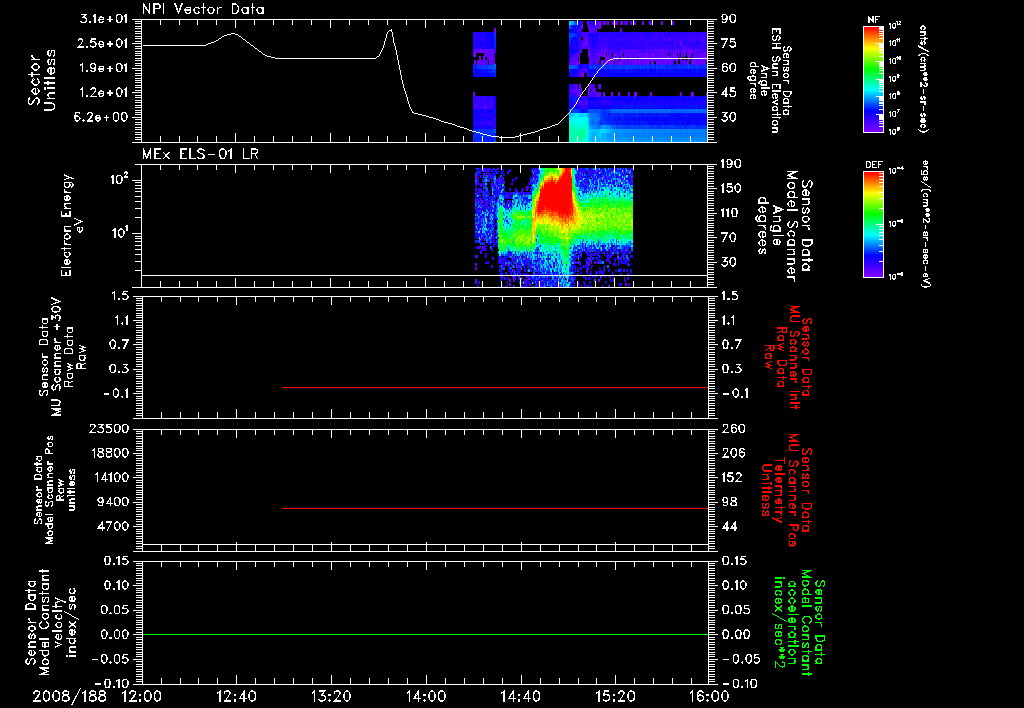1024x708 pixels.
Task: Click the 206 tick label
Action: [x=733, y=453]
